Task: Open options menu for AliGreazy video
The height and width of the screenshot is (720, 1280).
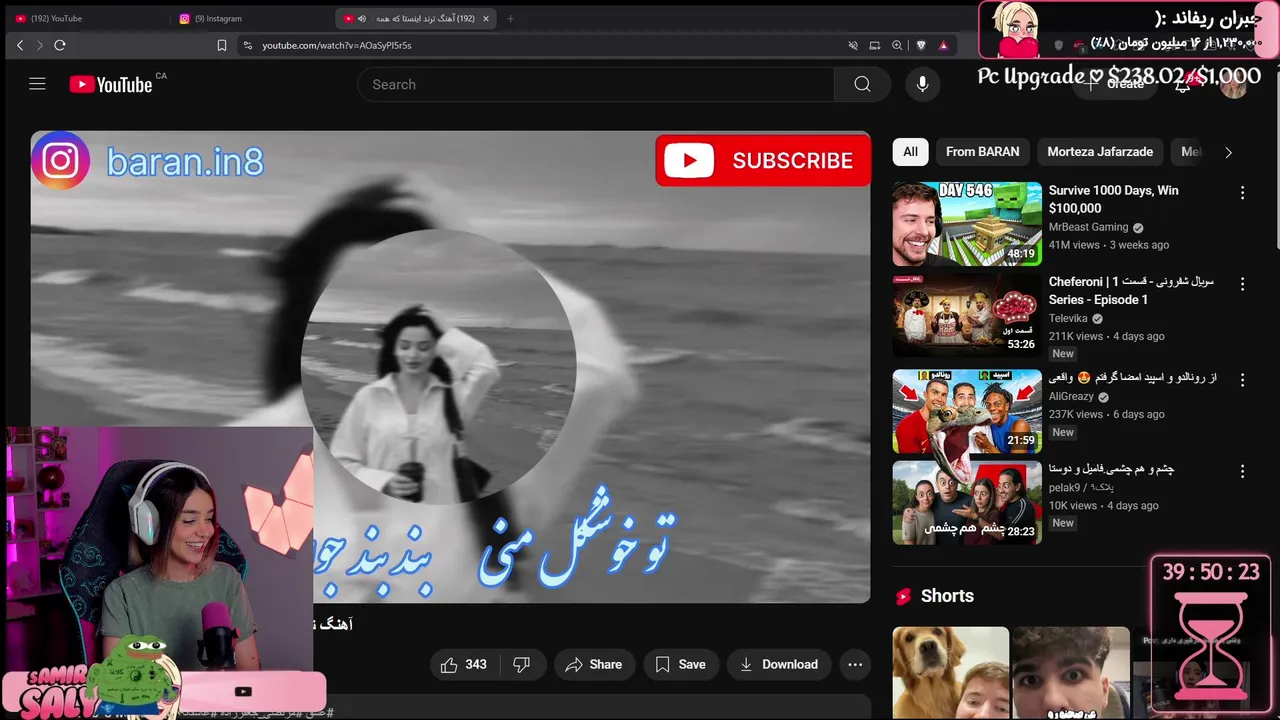Action: [1243, 380]
